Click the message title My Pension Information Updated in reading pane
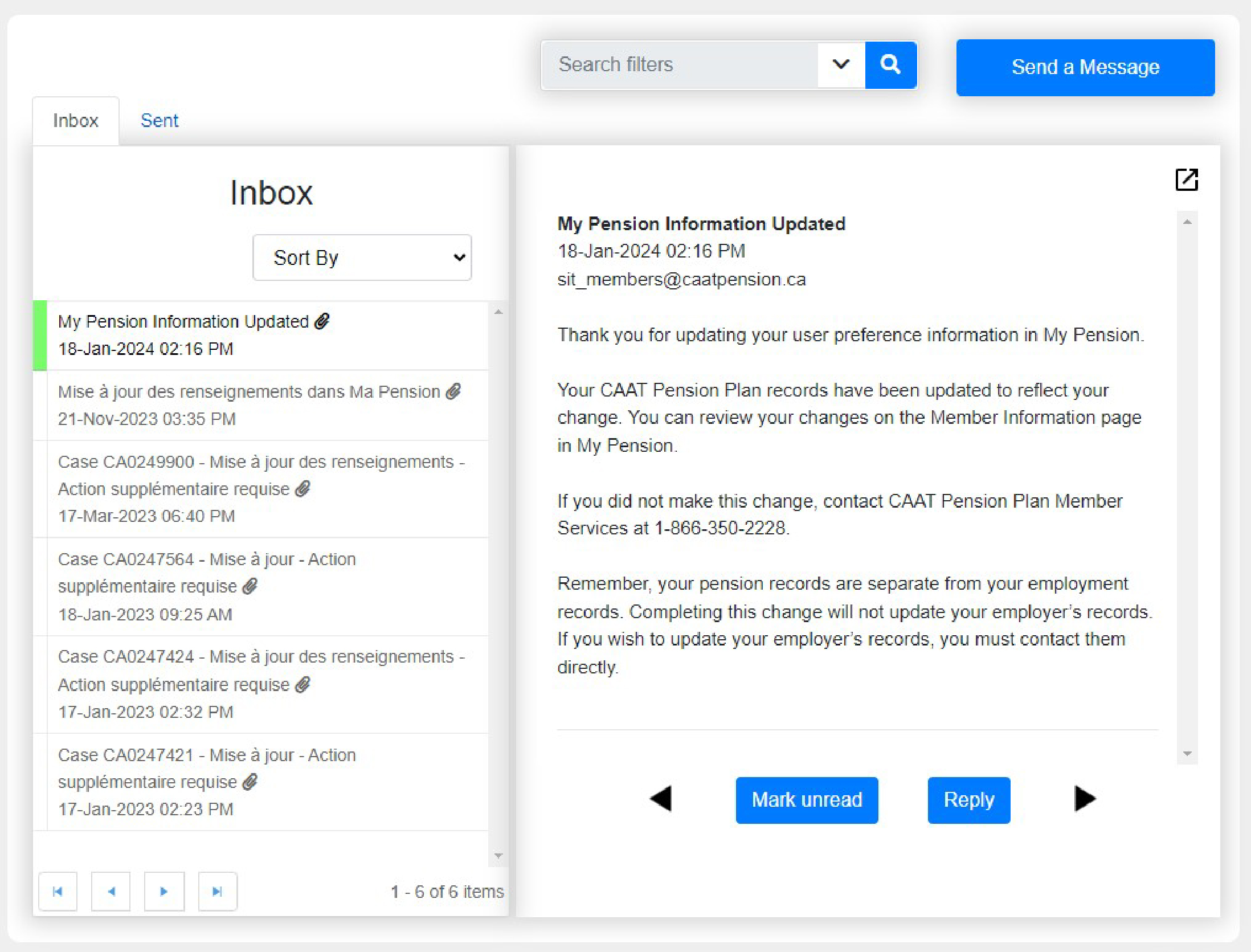This screenshot has height=952, width=1251. [x=701, y=224]
